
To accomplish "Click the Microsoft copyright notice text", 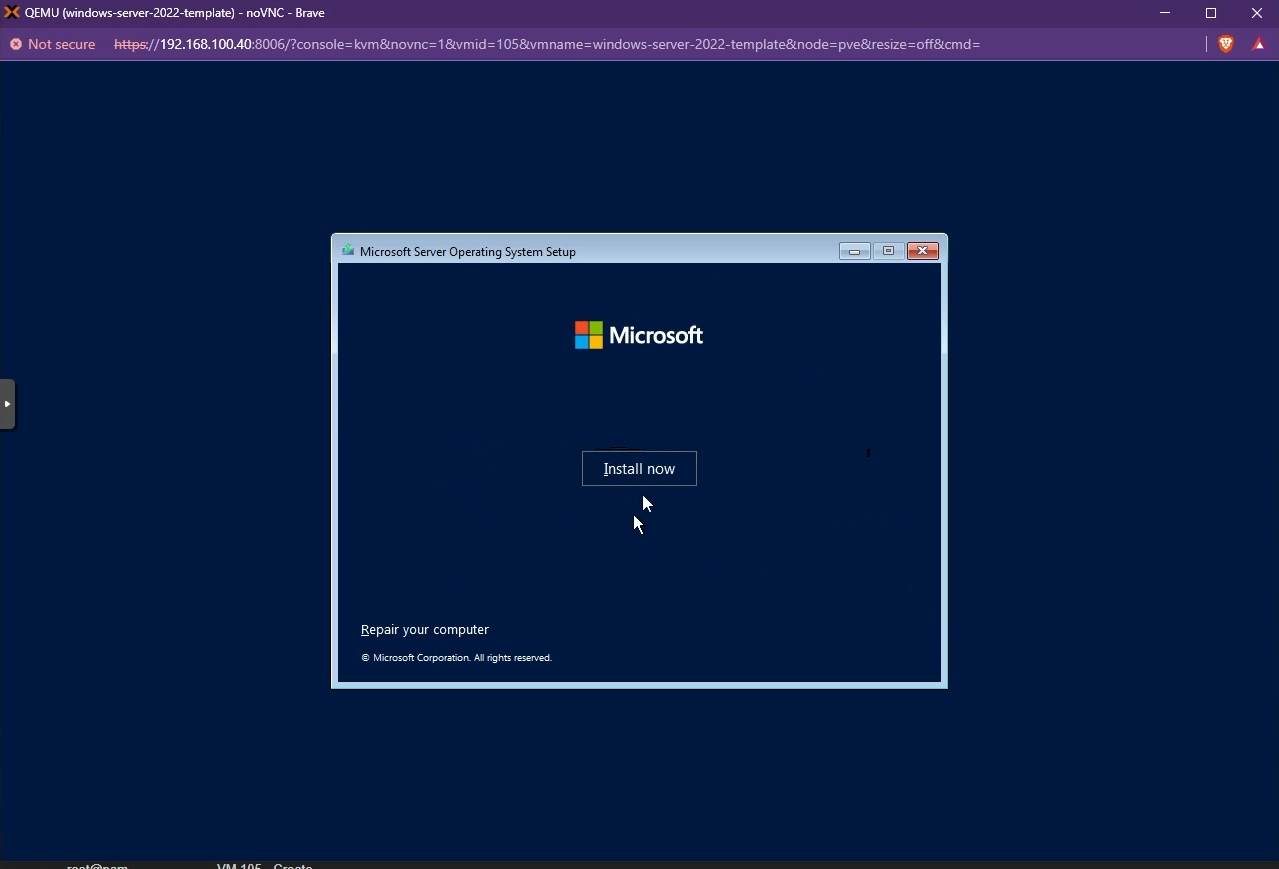I will point(456,657).
